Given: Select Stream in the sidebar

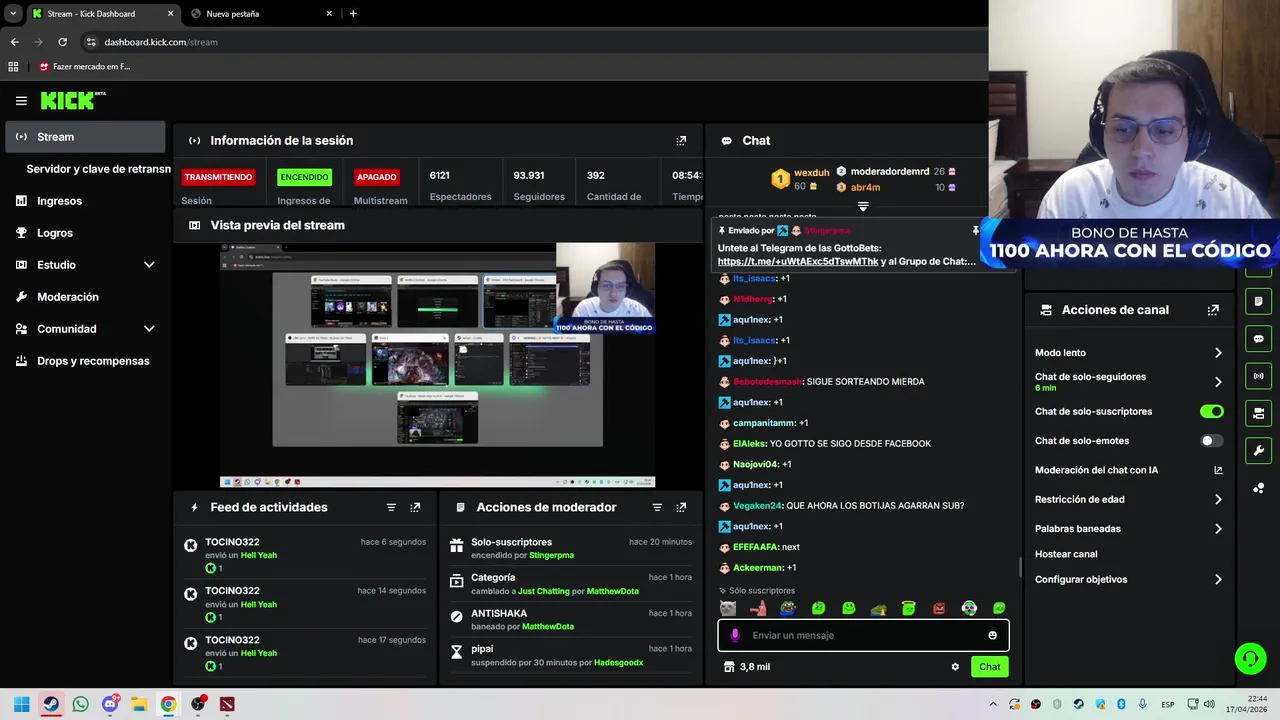Looking at the screenshot, I should pyautogui.click(x=85, y=137).
